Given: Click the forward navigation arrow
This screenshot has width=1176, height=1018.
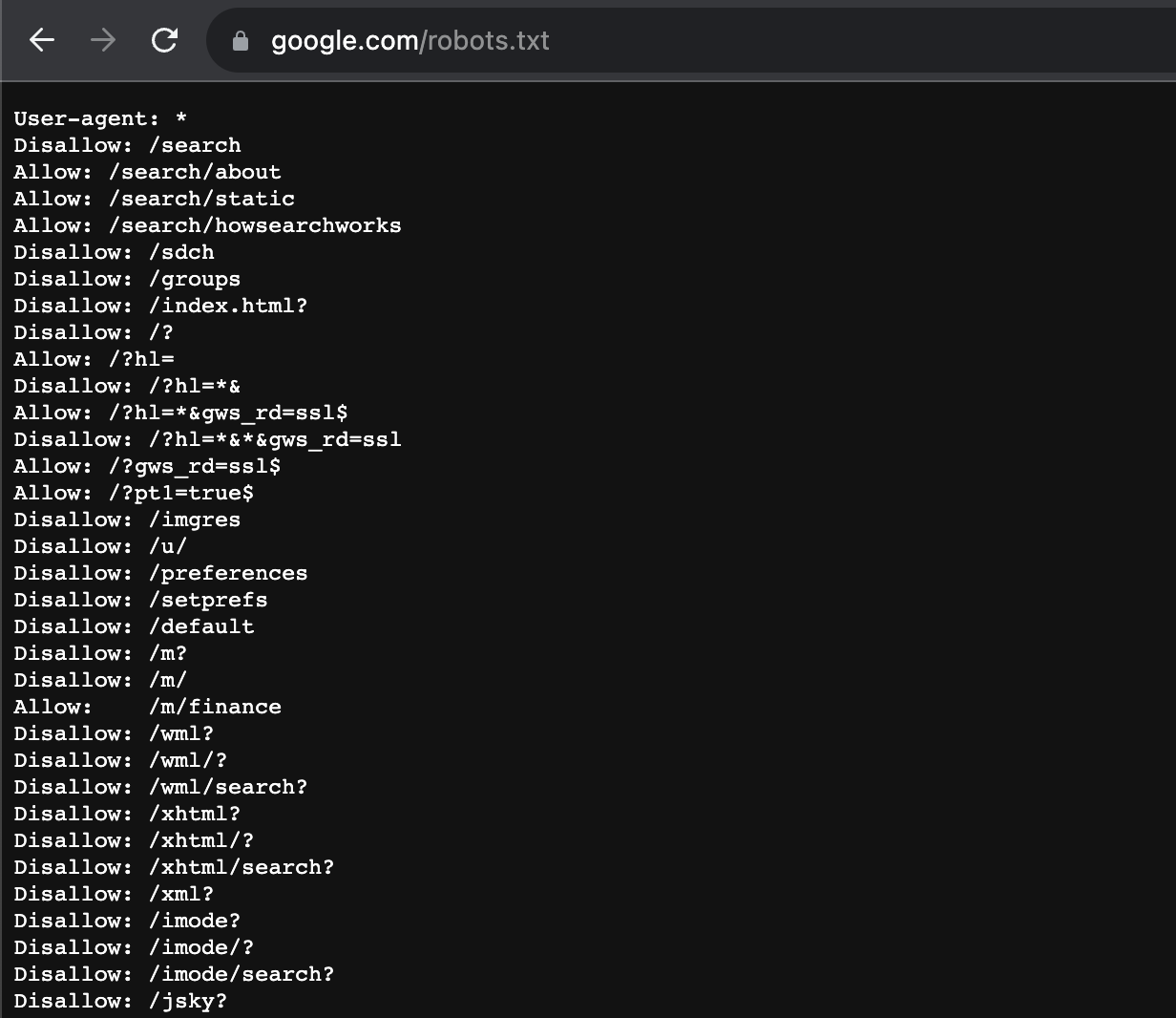Looking at the screenshot, I should (103, 40).
